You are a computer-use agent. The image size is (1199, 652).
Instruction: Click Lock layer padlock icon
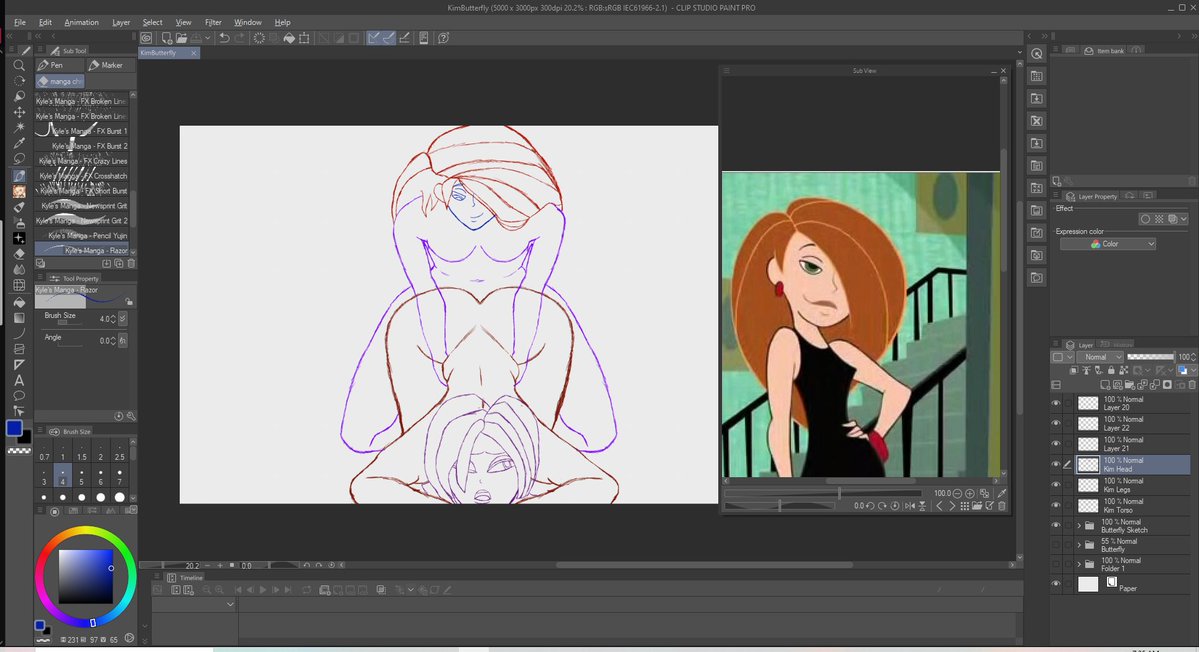point(1111,371)
